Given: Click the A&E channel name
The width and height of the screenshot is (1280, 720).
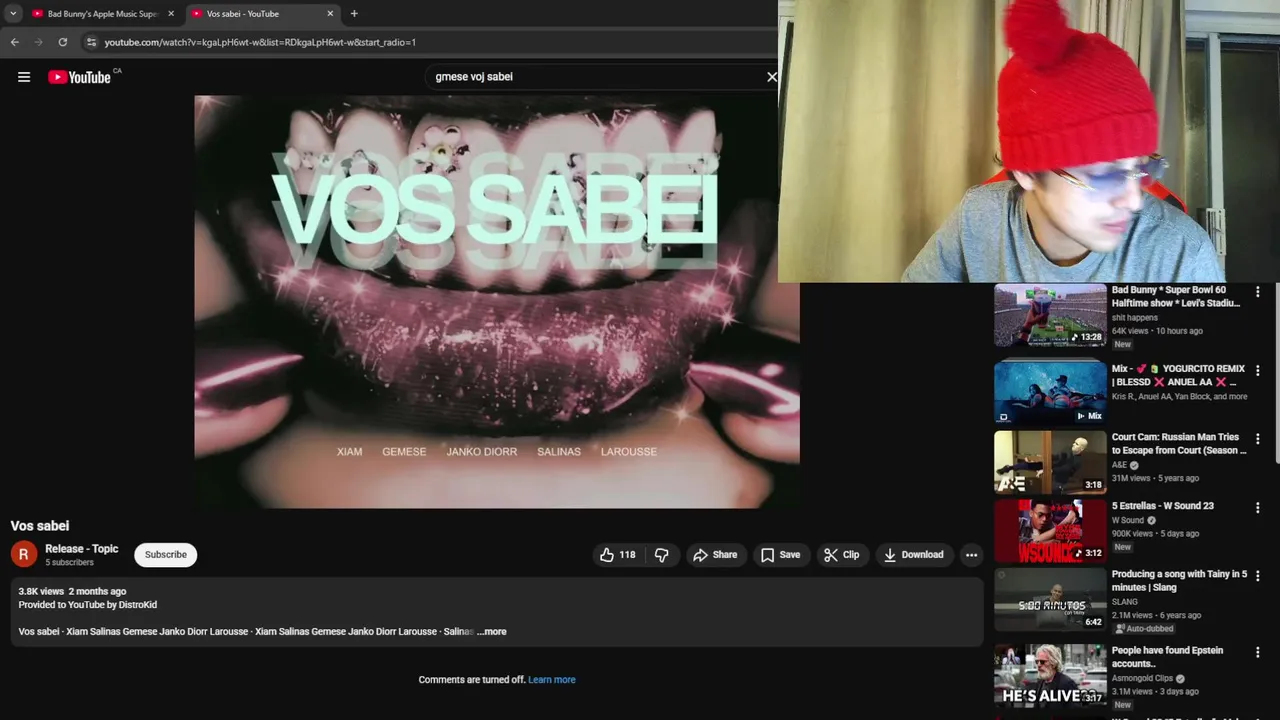Looking at the screenshot, I should (1119, 465).
